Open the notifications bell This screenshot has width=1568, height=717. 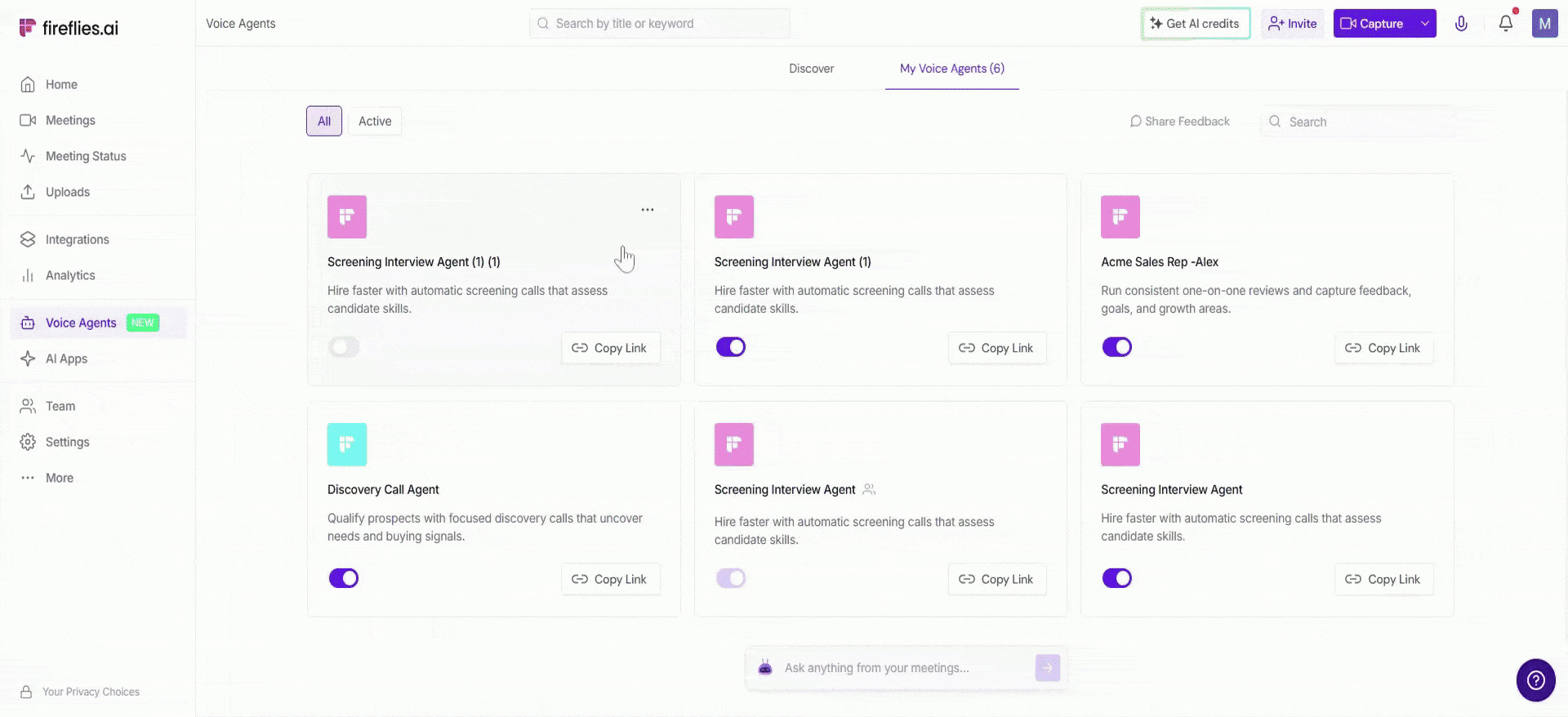[1505, 24]
